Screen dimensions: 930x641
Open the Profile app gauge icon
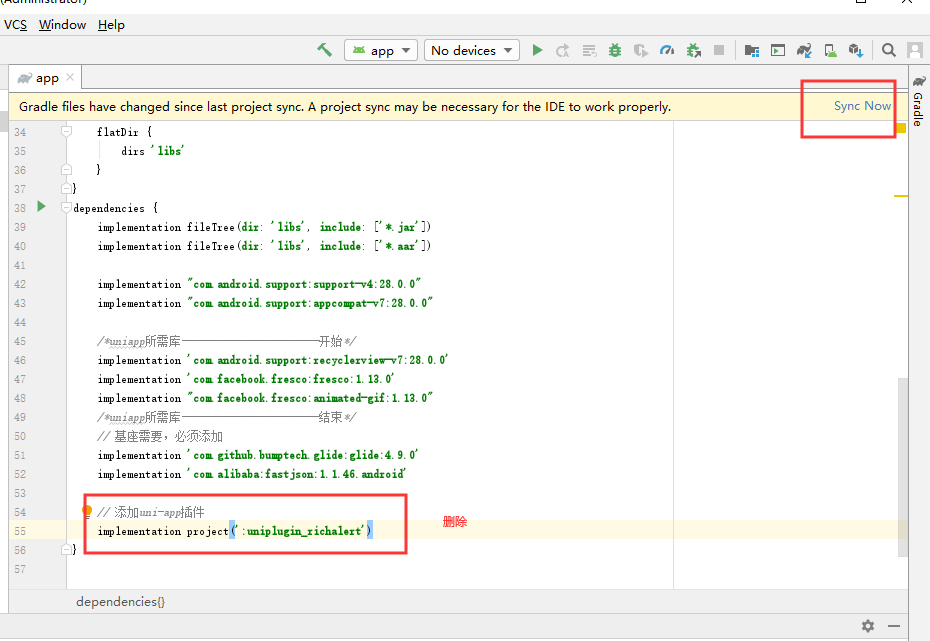pyautogui.click(x=667, y=50)
